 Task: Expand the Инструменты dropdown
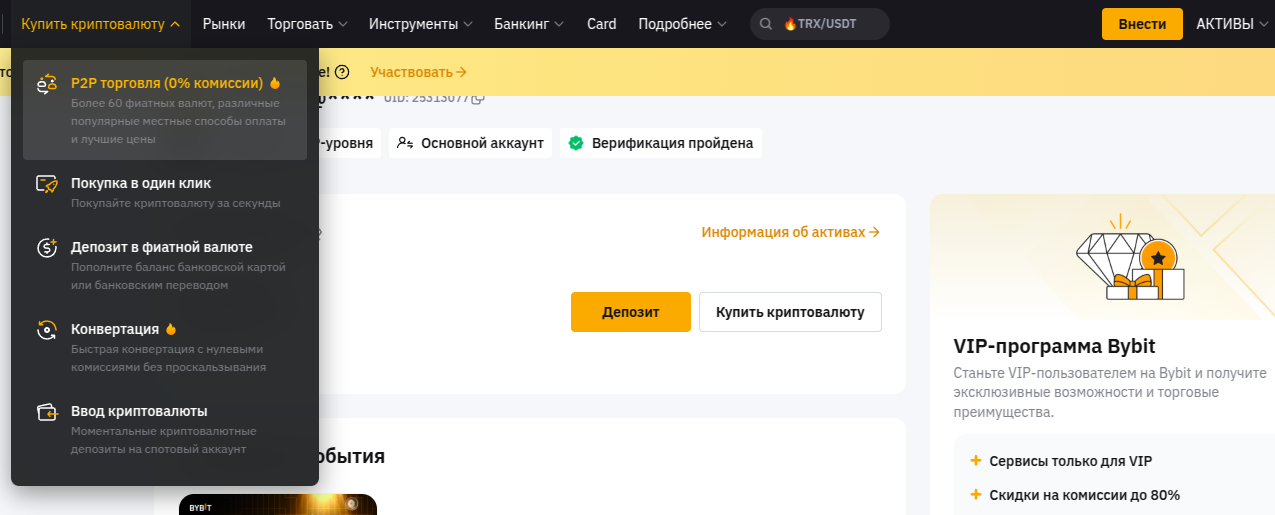(x=421, y=24)
